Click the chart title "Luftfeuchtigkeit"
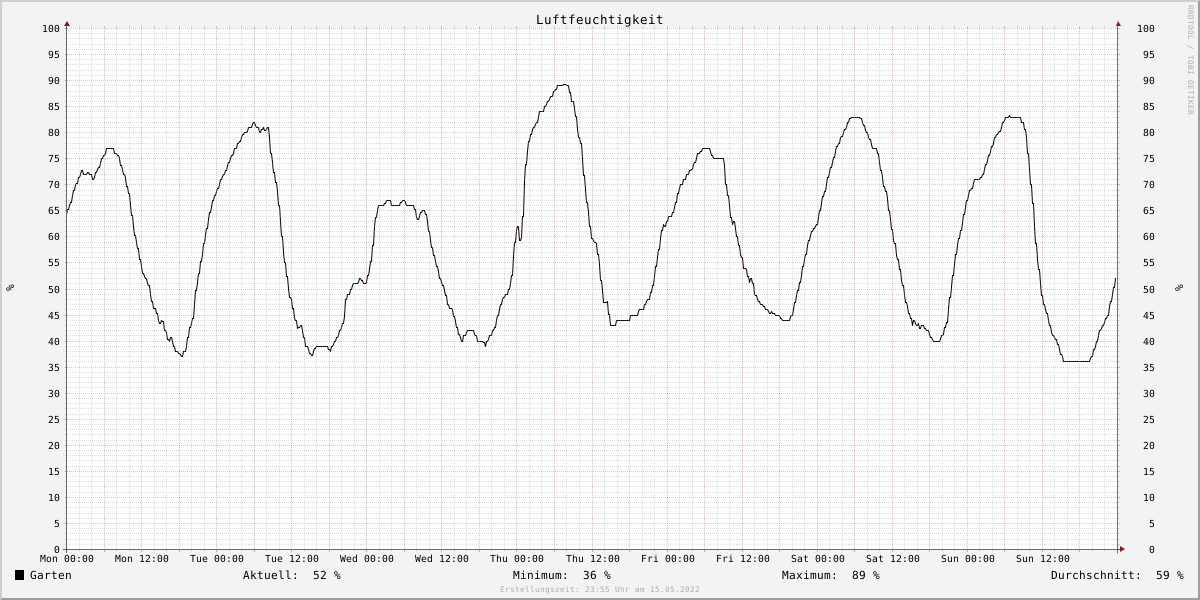Screen dimensions: 1200x600 click(x=599, y=19)
